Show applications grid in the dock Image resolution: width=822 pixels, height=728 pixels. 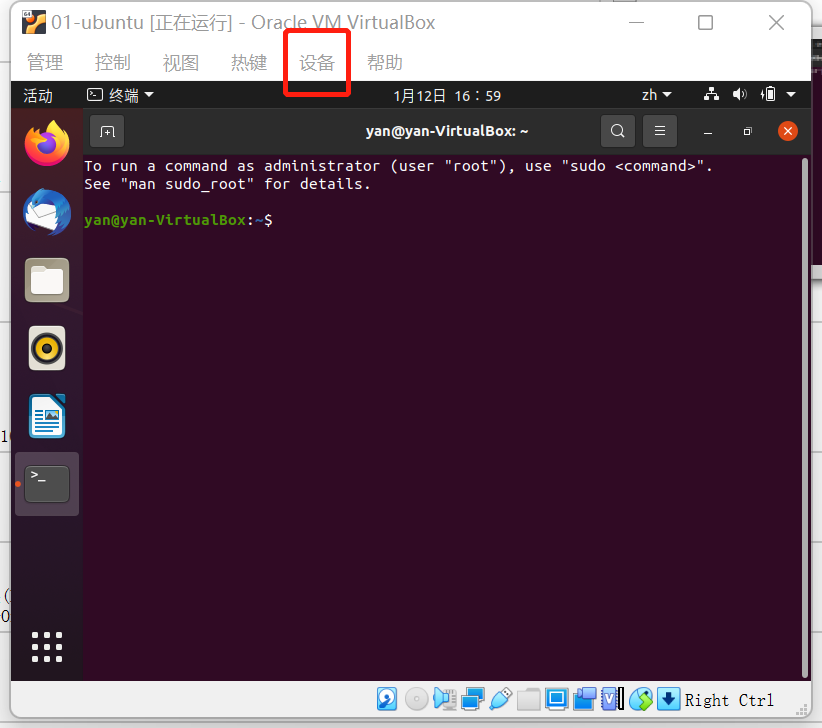pyautogui.click(x=47, y=647)
